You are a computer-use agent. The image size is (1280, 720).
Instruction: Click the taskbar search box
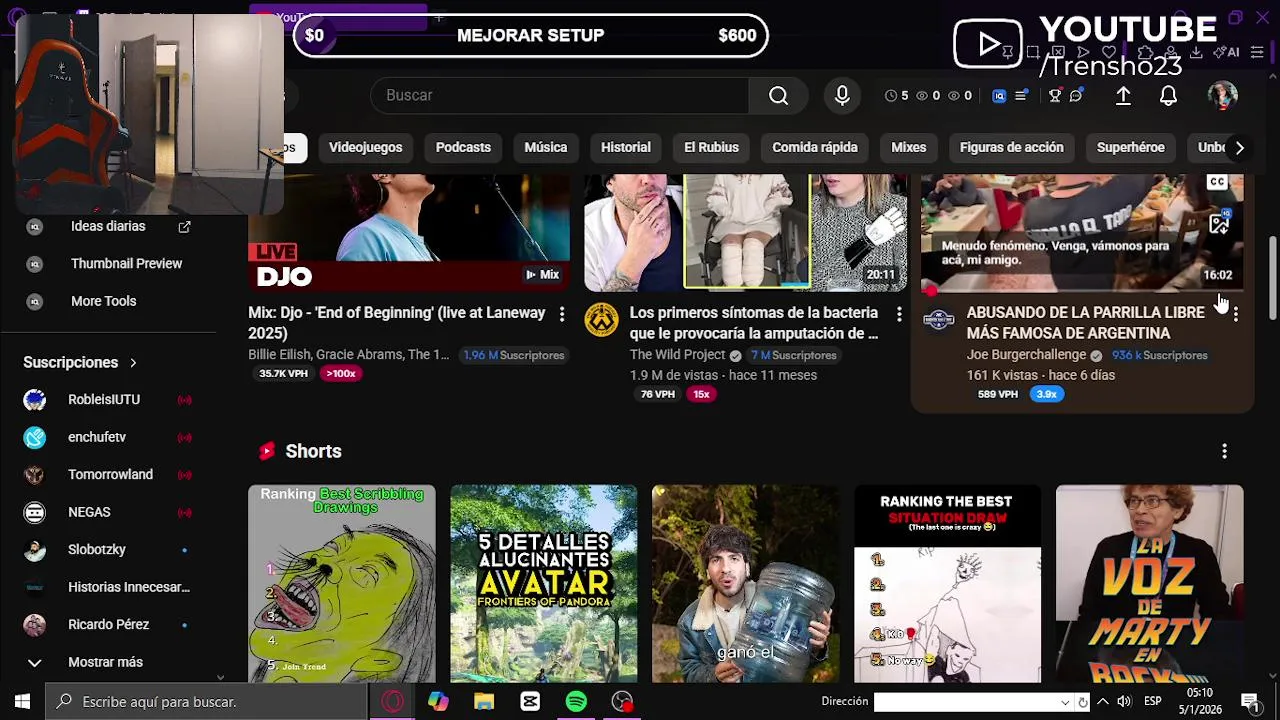click(207, 702)
